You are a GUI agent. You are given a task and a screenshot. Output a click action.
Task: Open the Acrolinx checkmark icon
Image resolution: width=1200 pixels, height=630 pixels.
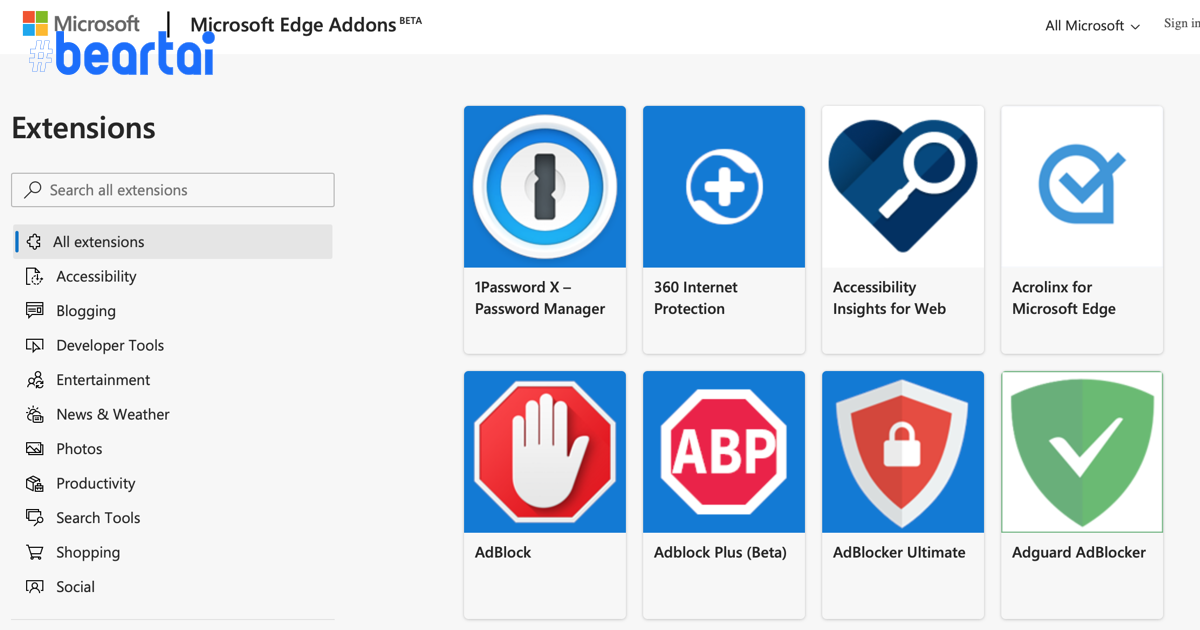(1082, 187)
